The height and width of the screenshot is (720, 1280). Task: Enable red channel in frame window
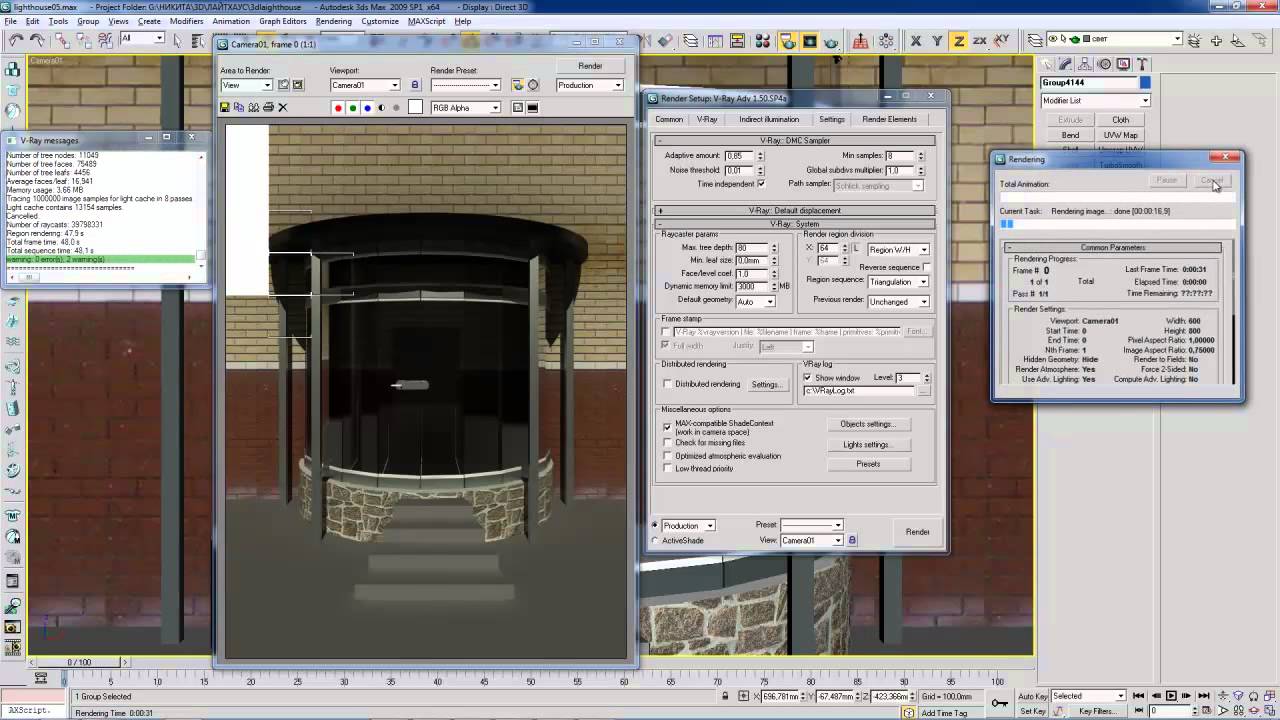[338, 108]
